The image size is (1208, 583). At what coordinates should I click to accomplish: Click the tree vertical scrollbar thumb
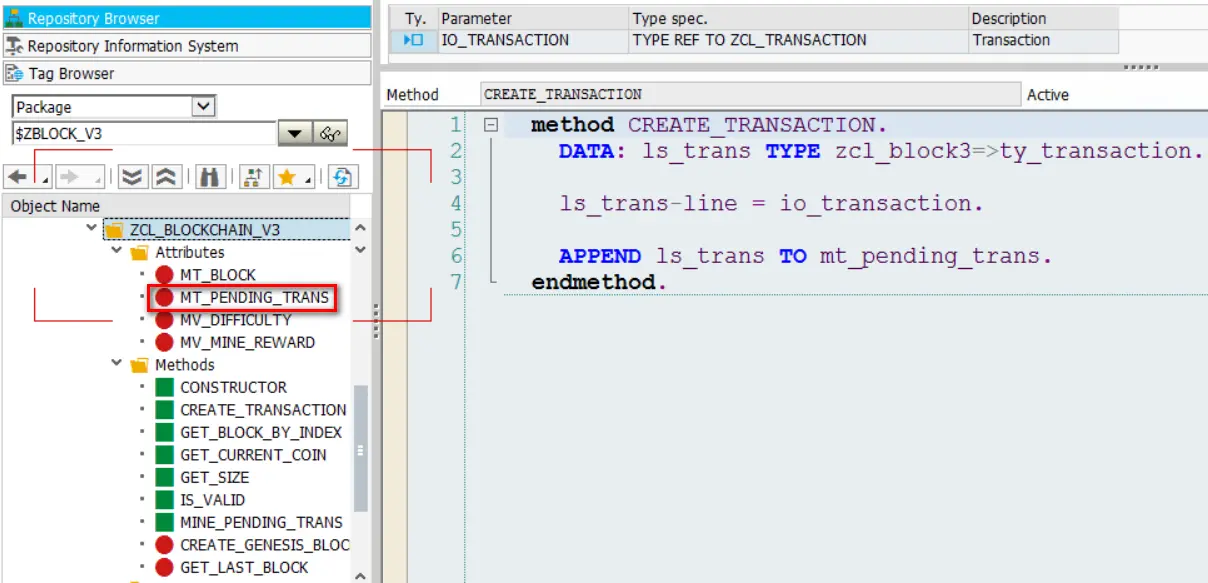(361, 450)
